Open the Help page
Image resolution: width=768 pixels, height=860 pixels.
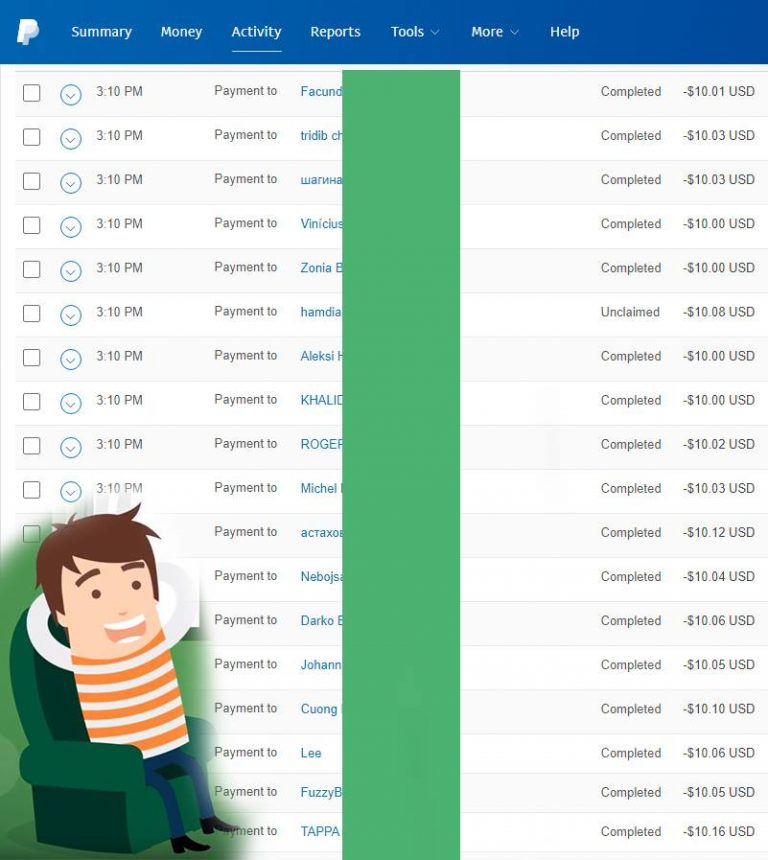(564, 32)
